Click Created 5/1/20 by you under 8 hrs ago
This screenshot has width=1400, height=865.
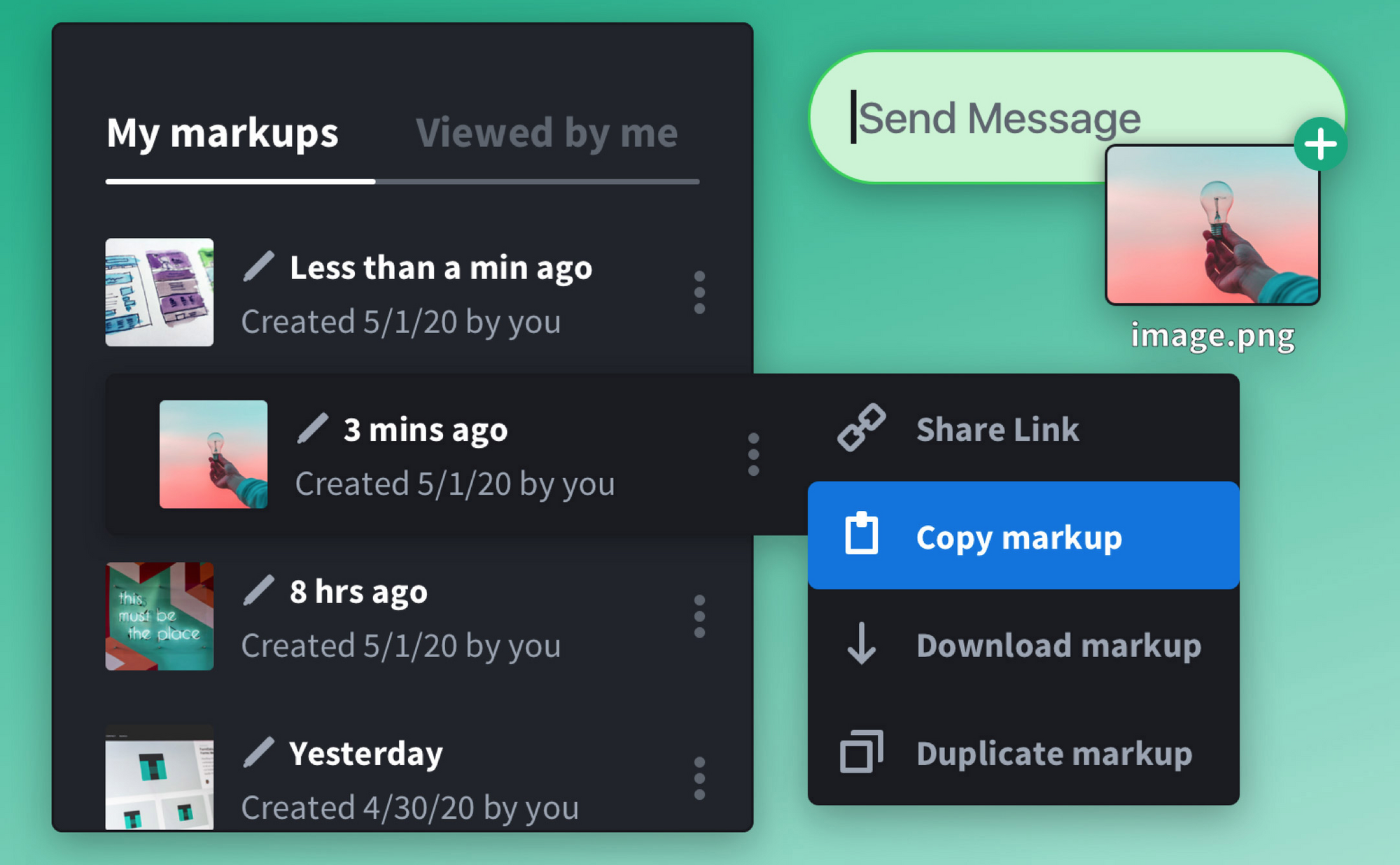coord(401,645)
